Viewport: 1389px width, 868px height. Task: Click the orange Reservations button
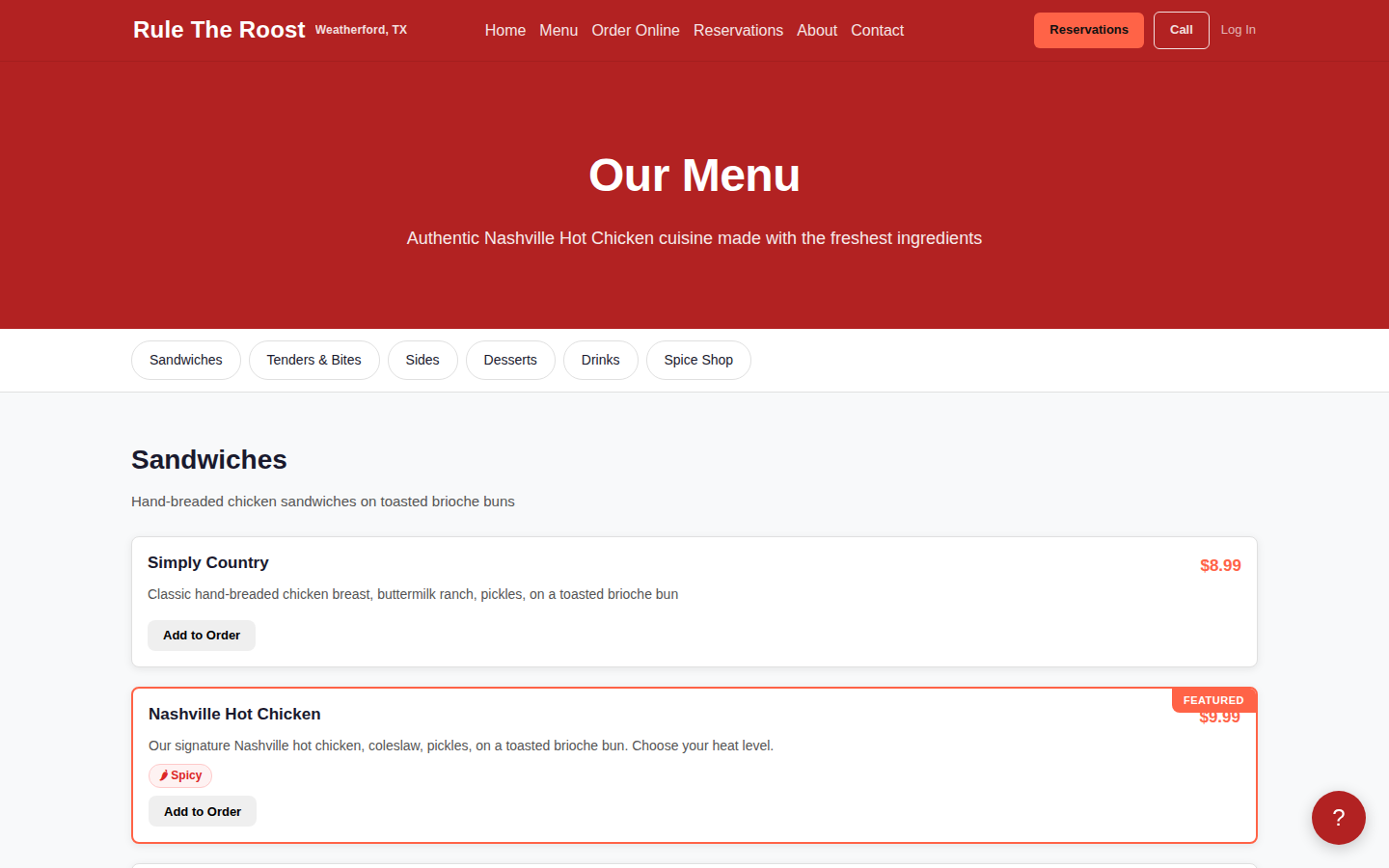[1088, 30]
